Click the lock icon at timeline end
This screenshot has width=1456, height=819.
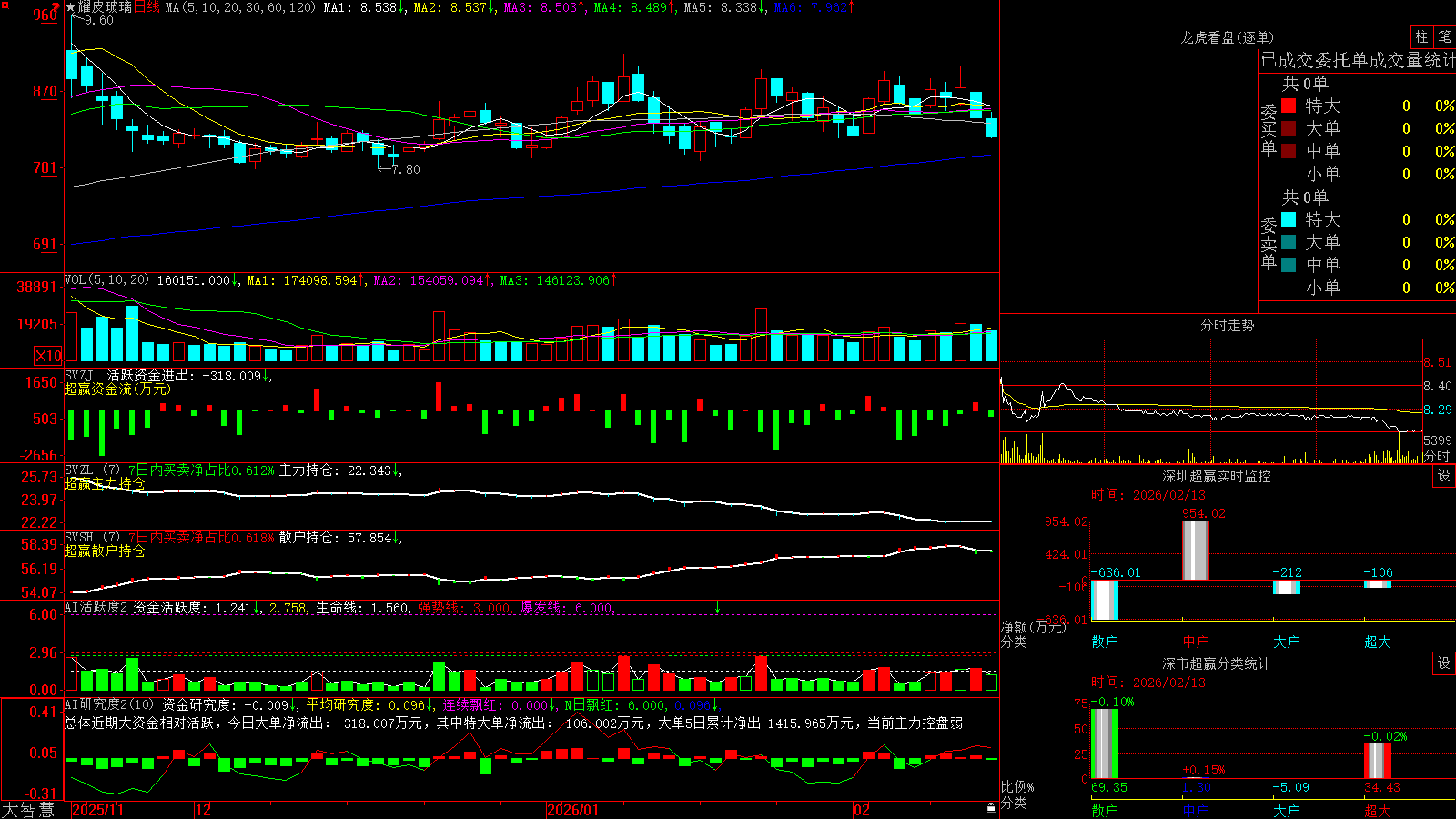pos(991,808)
